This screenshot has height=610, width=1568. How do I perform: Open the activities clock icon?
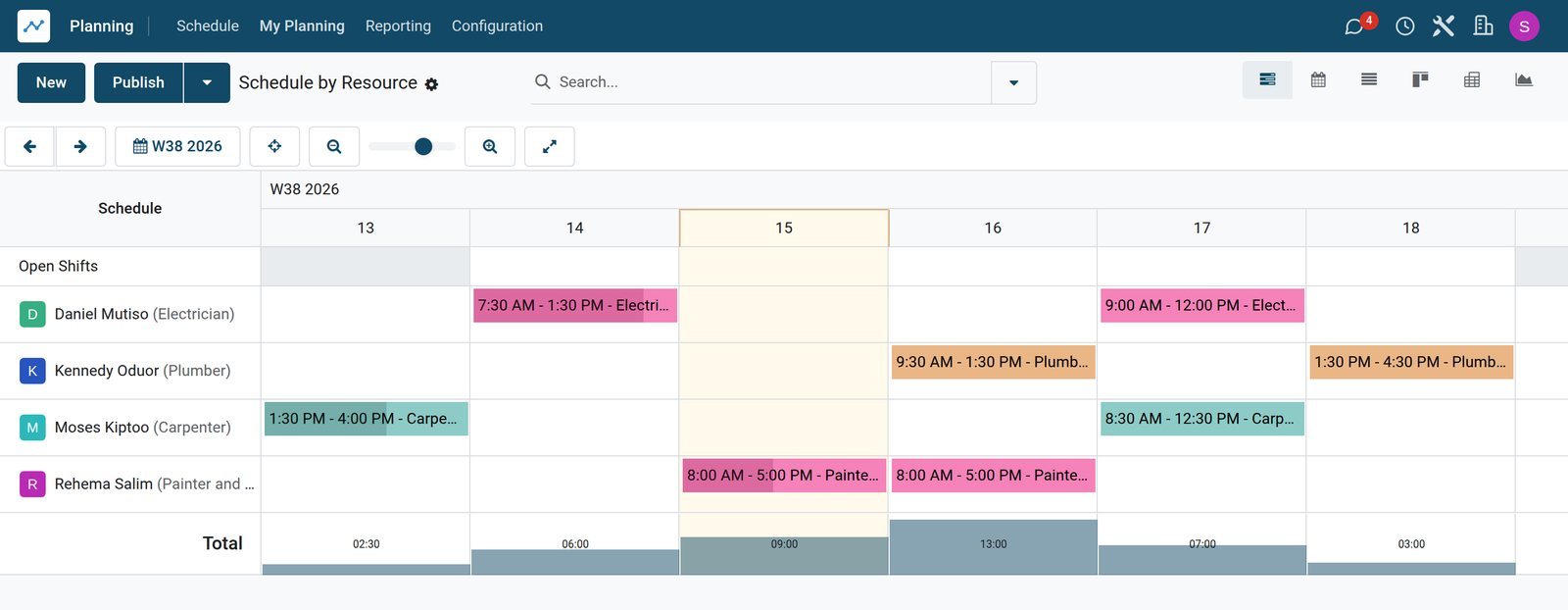coord(1404,26)
